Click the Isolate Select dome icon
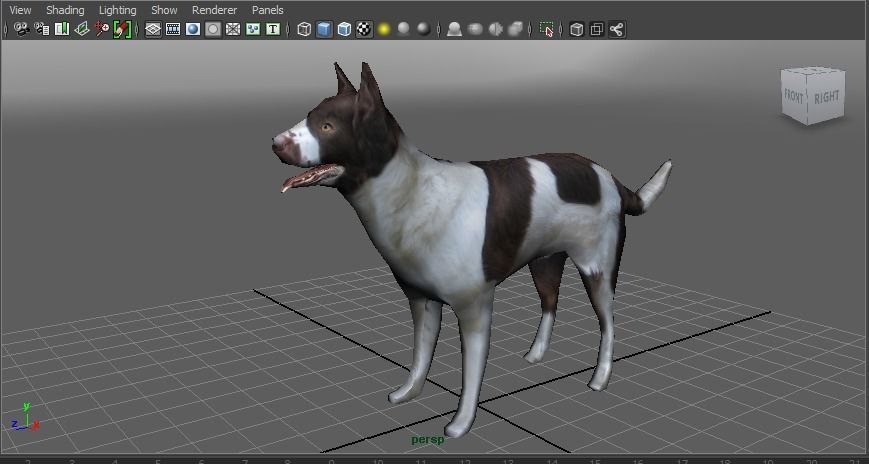 pyautogui.click(x=454, y=29)
